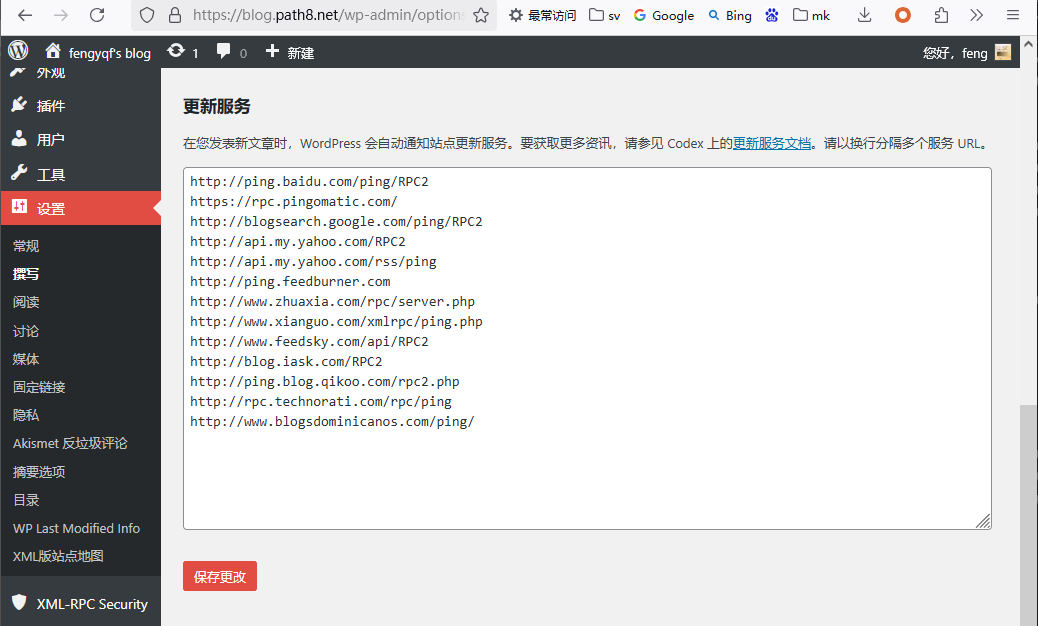The image size is (1038, 626).
Task: Click the 保存更改 button
Action: 220,577
